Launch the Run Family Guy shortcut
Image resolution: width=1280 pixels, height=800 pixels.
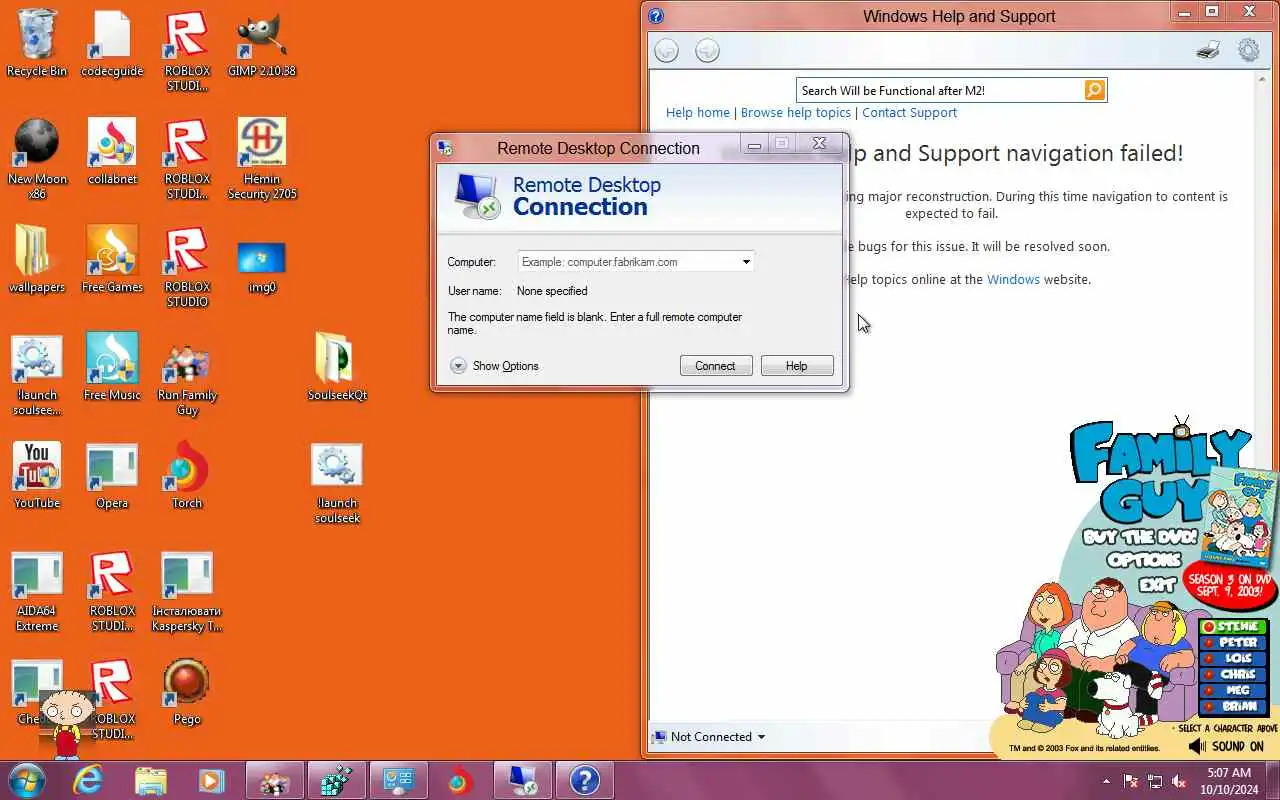tap(187, 380)
